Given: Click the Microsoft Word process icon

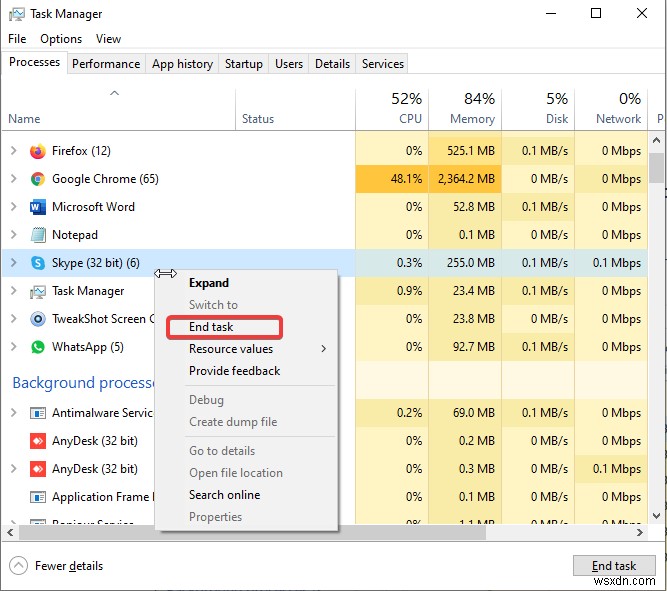Looking at the screenshot, I should (37, 207).
